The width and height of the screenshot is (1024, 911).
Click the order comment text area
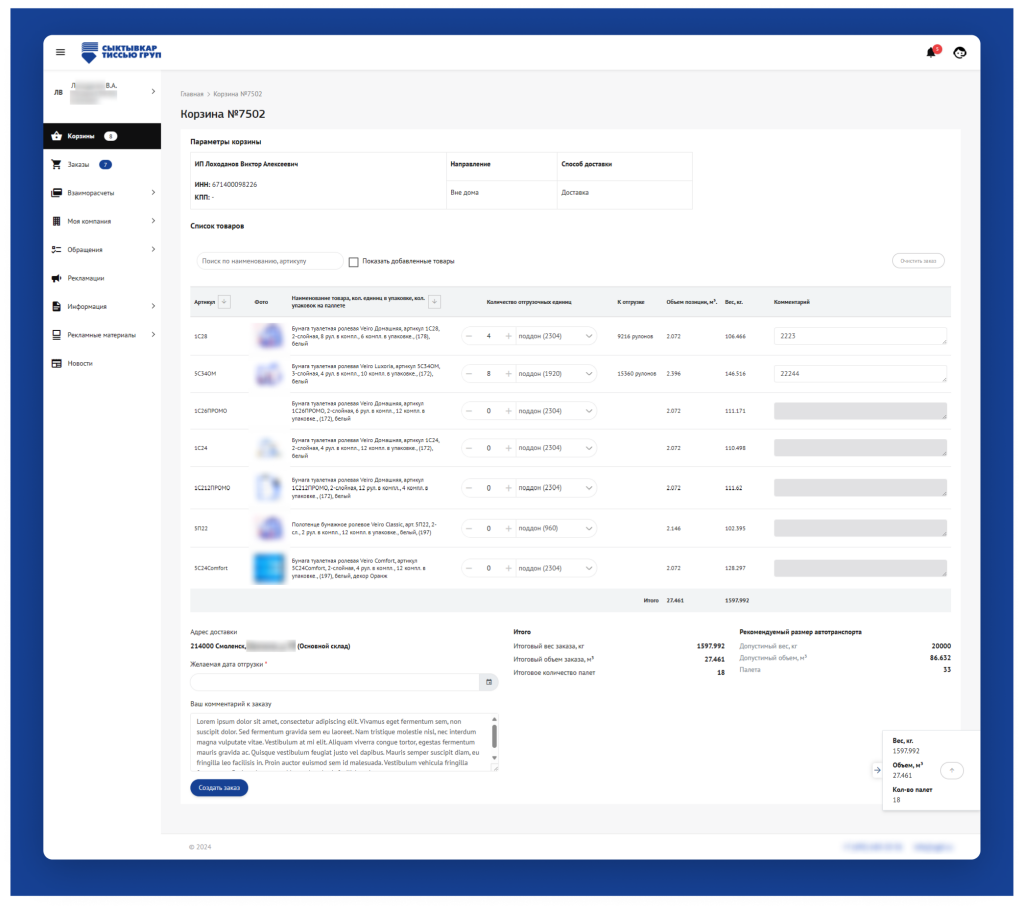[340, 743]
